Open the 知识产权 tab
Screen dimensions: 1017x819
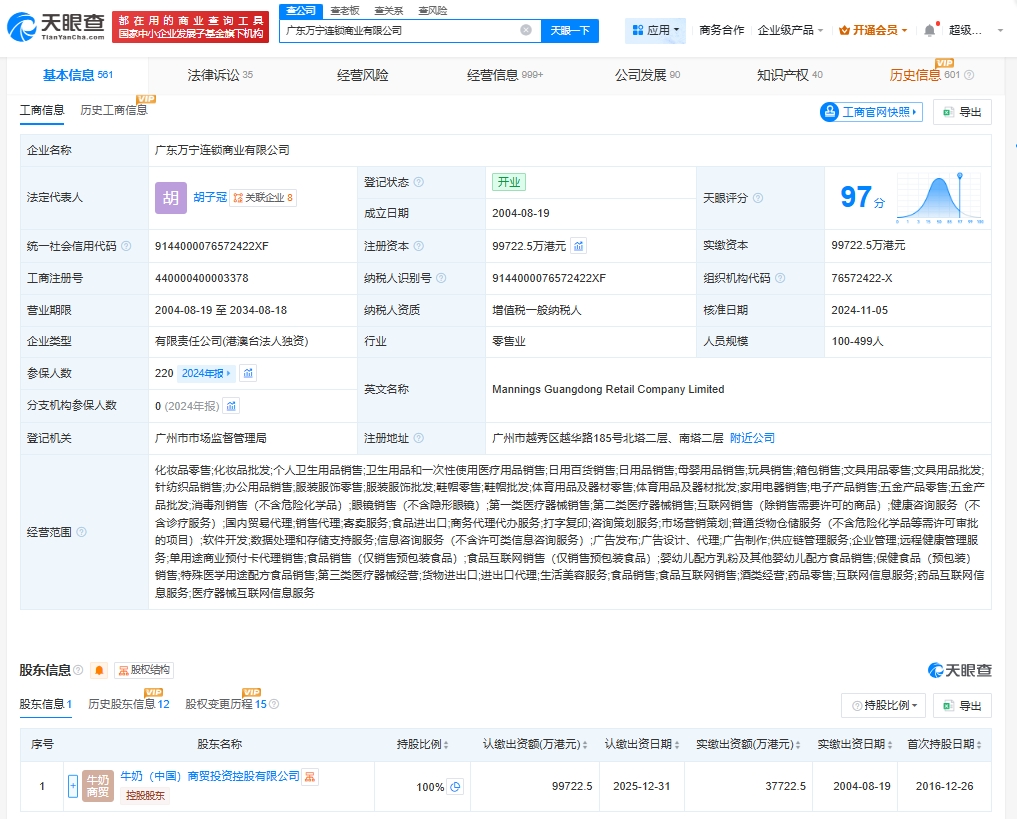click(789, 75)
